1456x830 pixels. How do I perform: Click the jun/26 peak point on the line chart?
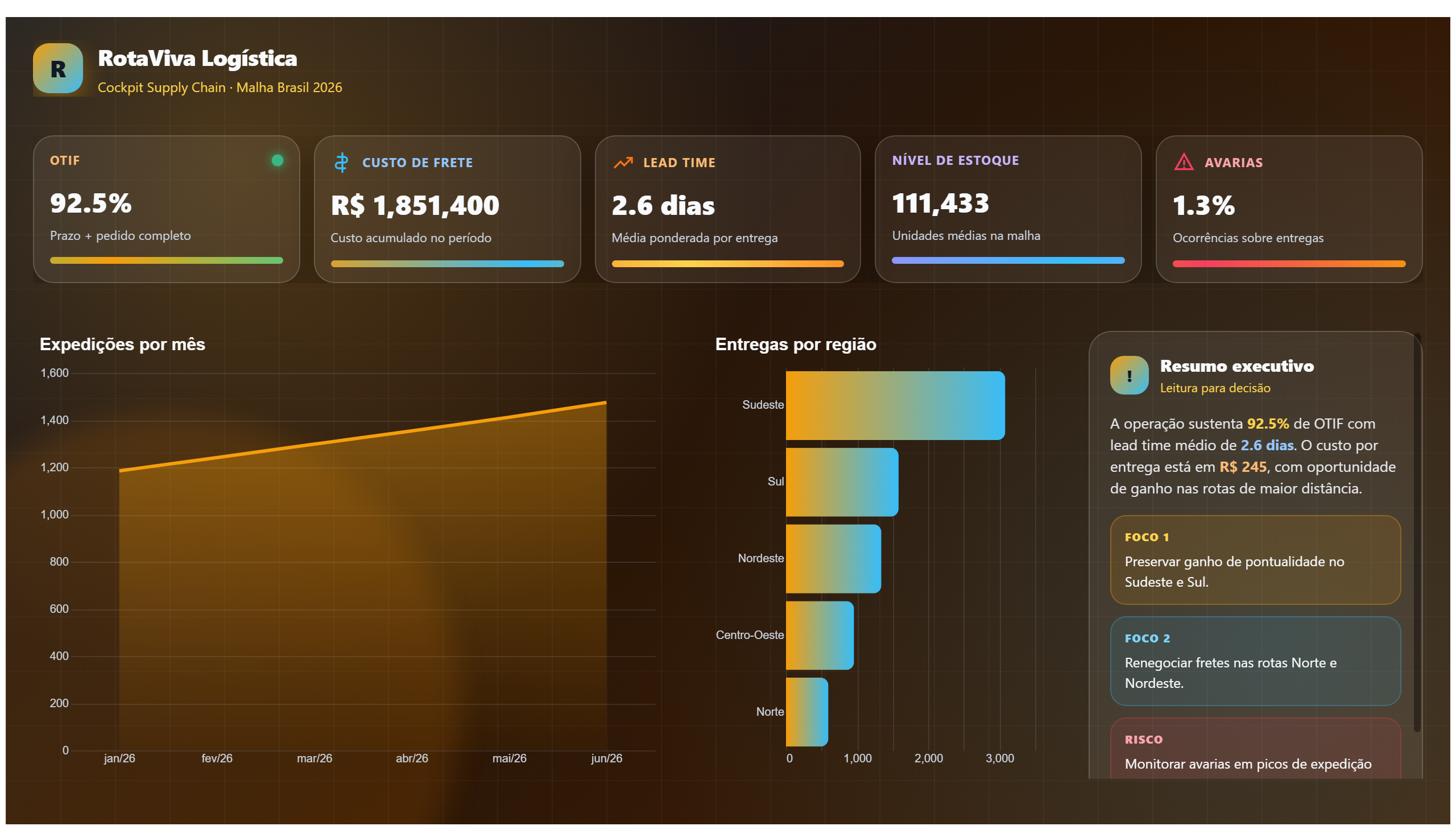tap(606, 402)
